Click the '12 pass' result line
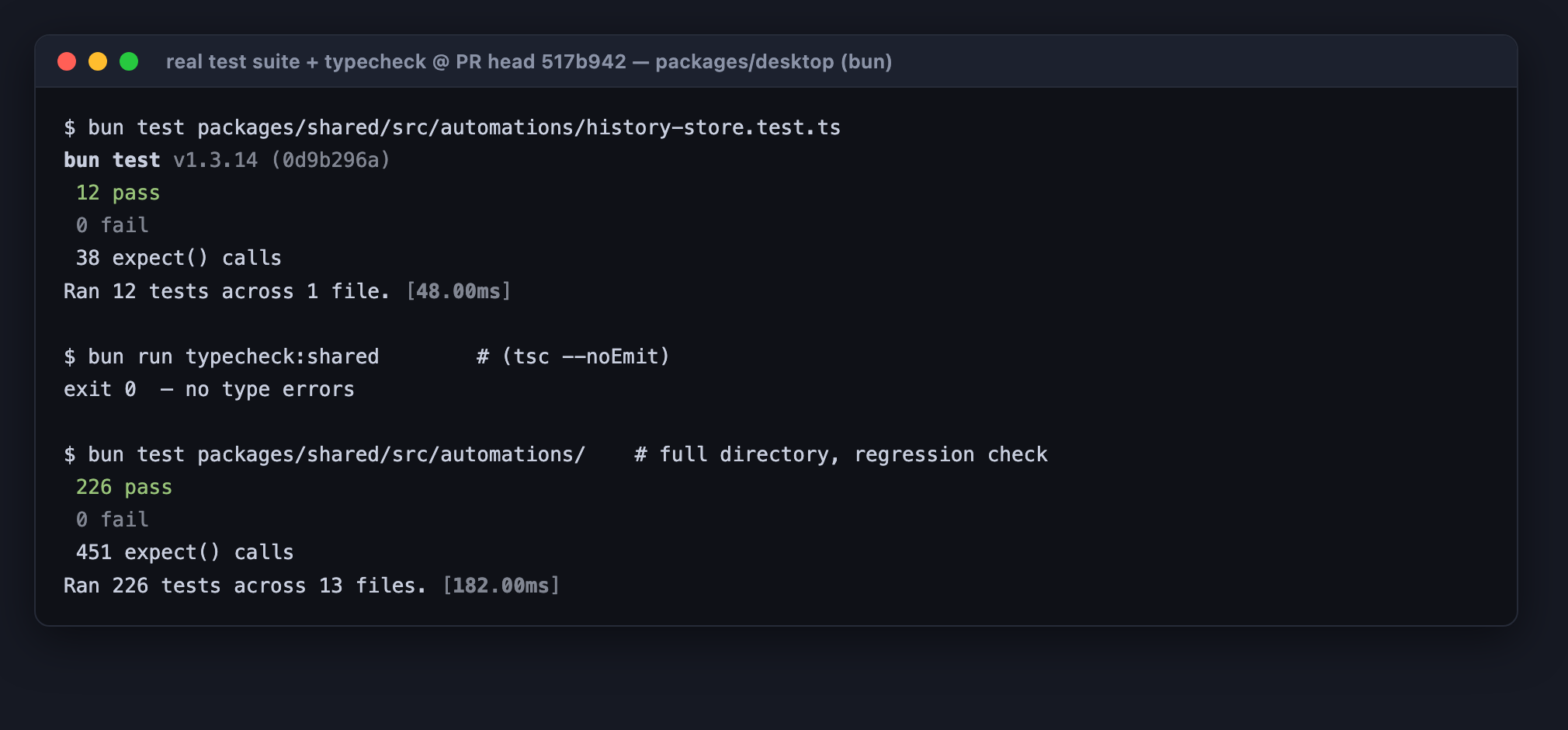Viewport: 1568px width, 730px height. [118, 193]
